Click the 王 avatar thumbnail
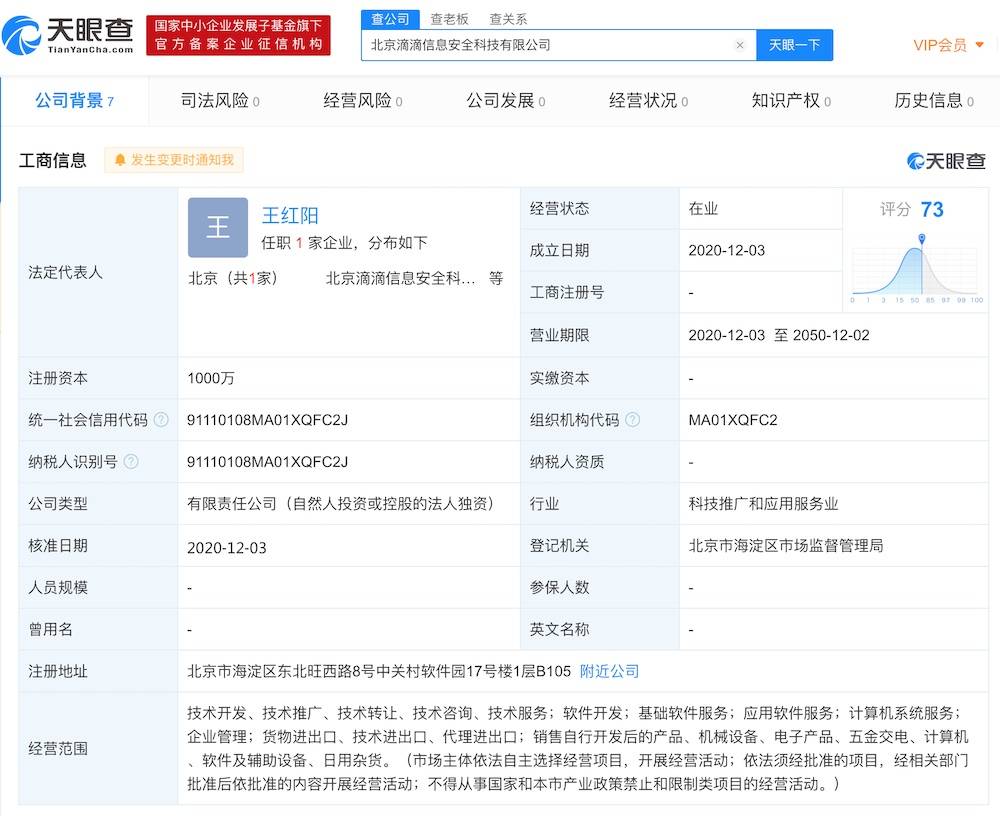This screenshot has height=816, width=1000. point(218,227)
